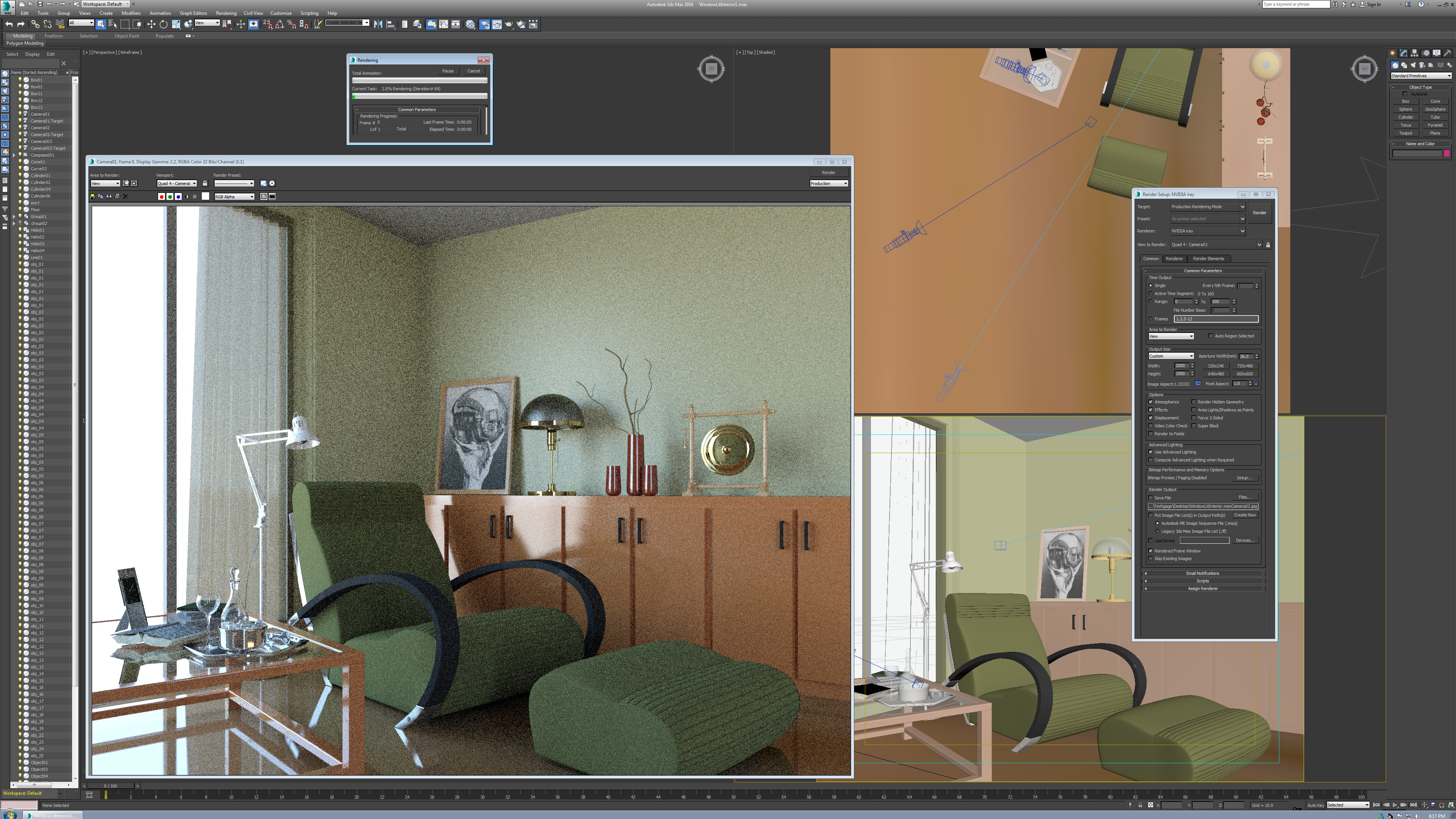Toggle the red channel display
The image size is (1456, 819).
(x=161, y=196)
